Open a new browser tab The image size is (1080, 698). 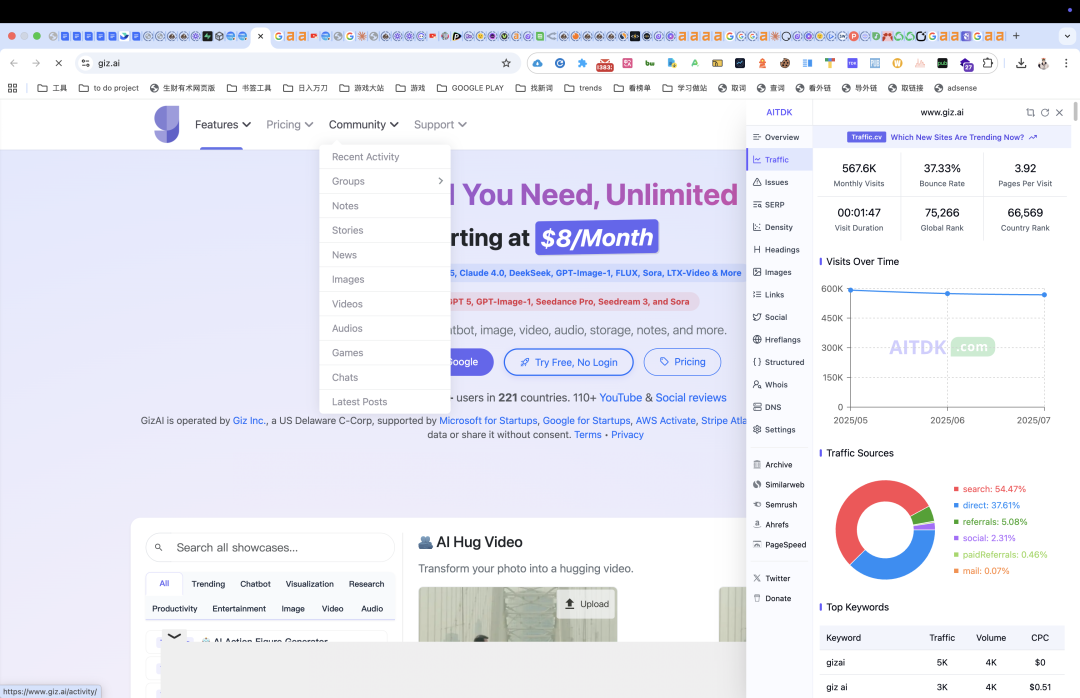coord(1016,36)
